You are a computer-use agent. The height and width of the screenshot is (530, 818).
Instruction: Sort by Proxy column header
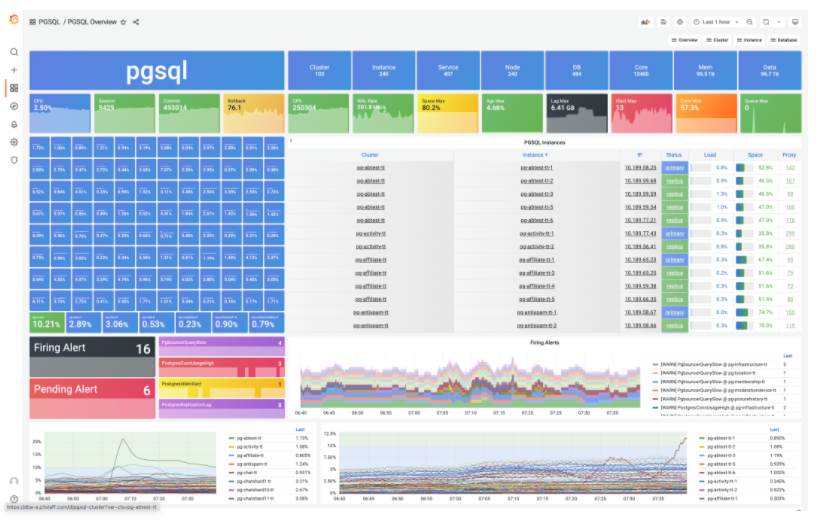pos(789,155)
